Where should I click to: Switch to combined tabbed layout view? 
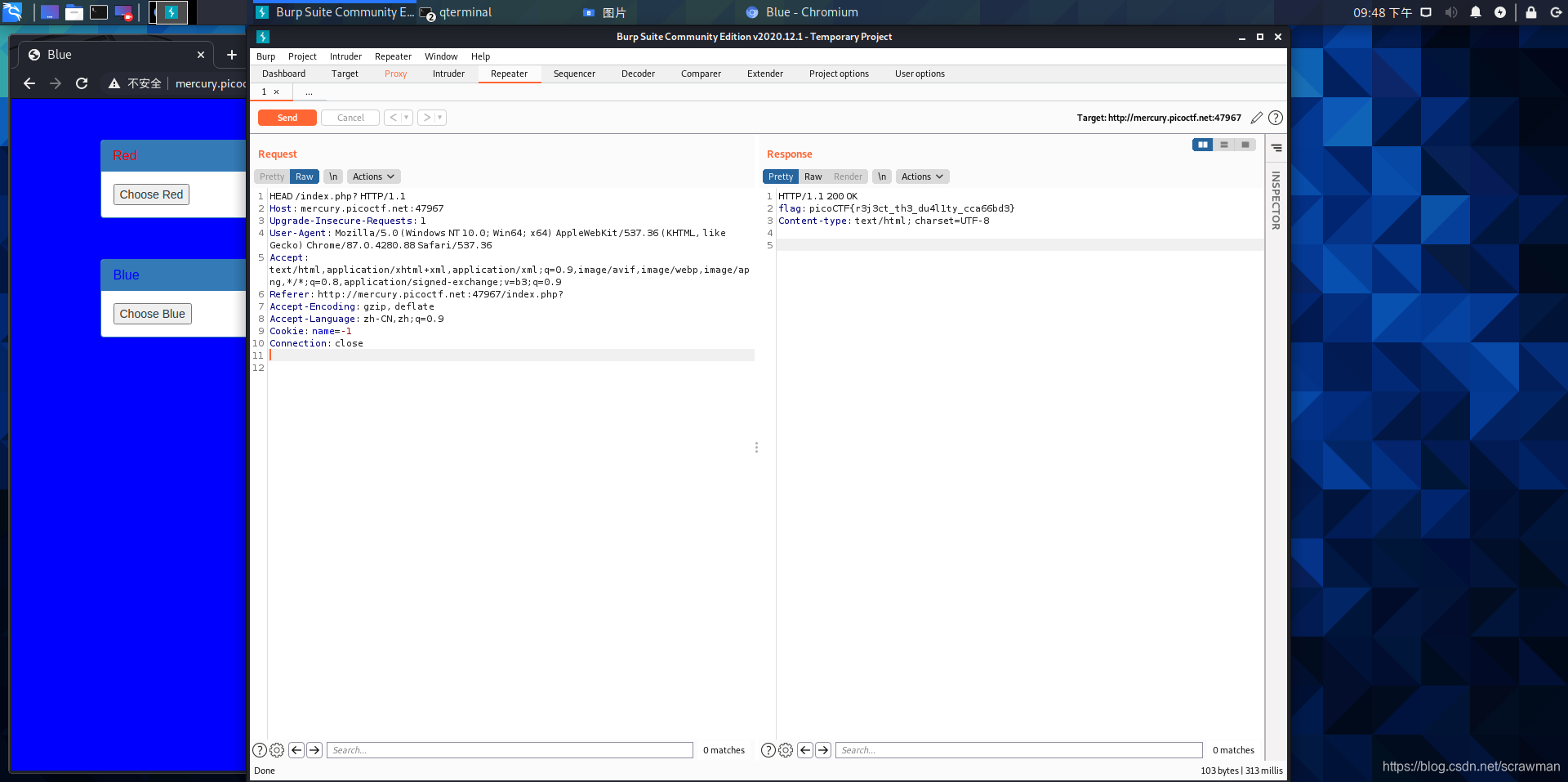pyautogui.click(x=1245, y=145)
